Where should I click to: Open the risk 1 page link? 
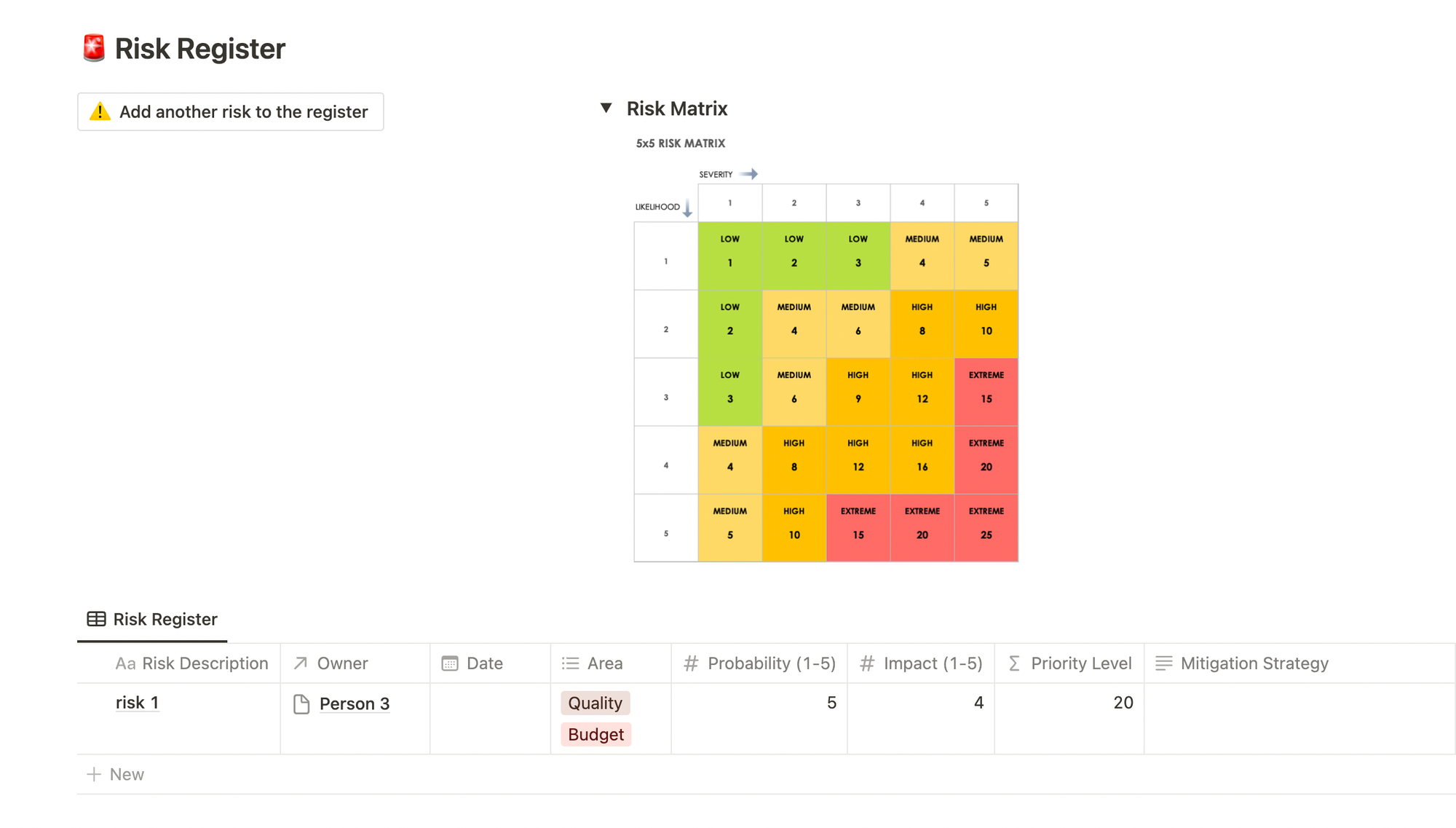(x=137, y=703)
